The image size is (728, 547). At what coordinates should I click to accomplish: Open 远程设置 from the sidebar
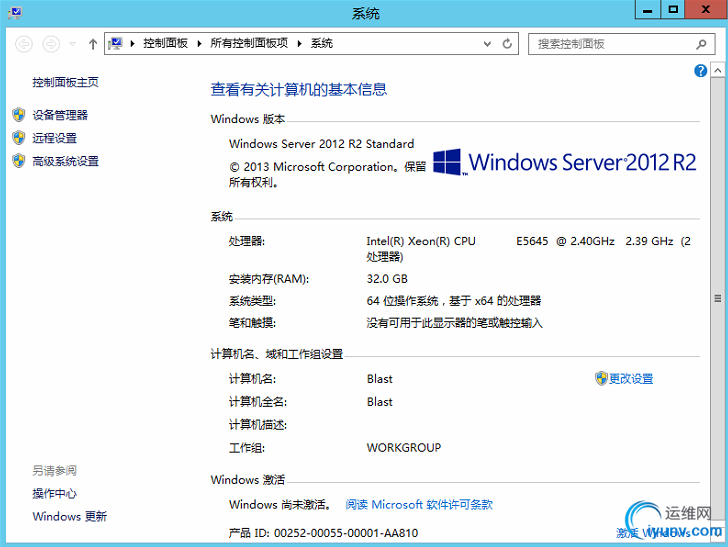point(54,138)
